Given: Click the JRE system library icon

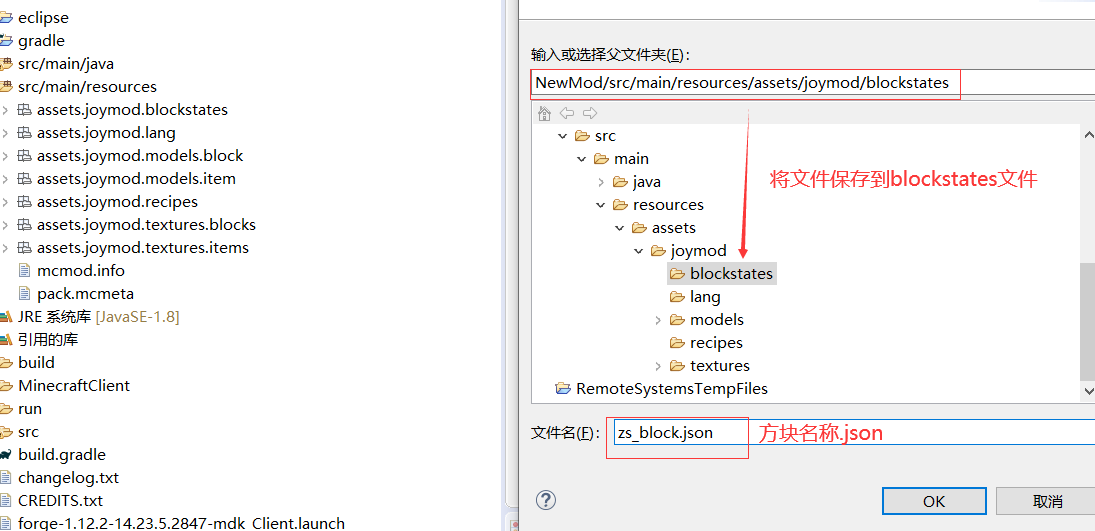Looking at the screenshot, I should [6, 317].
